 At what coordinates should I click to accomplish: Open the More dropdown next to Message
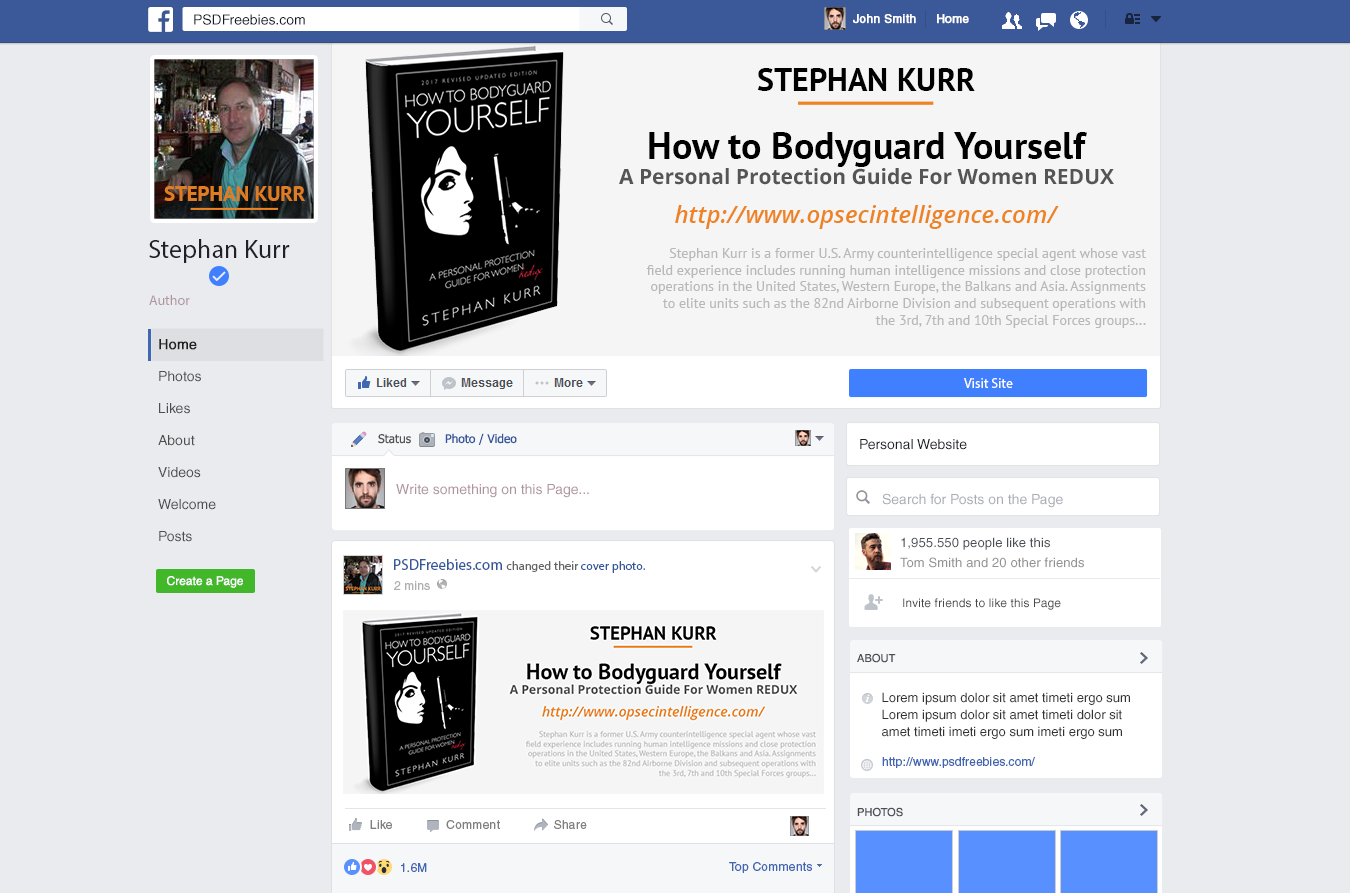[565, 382]
